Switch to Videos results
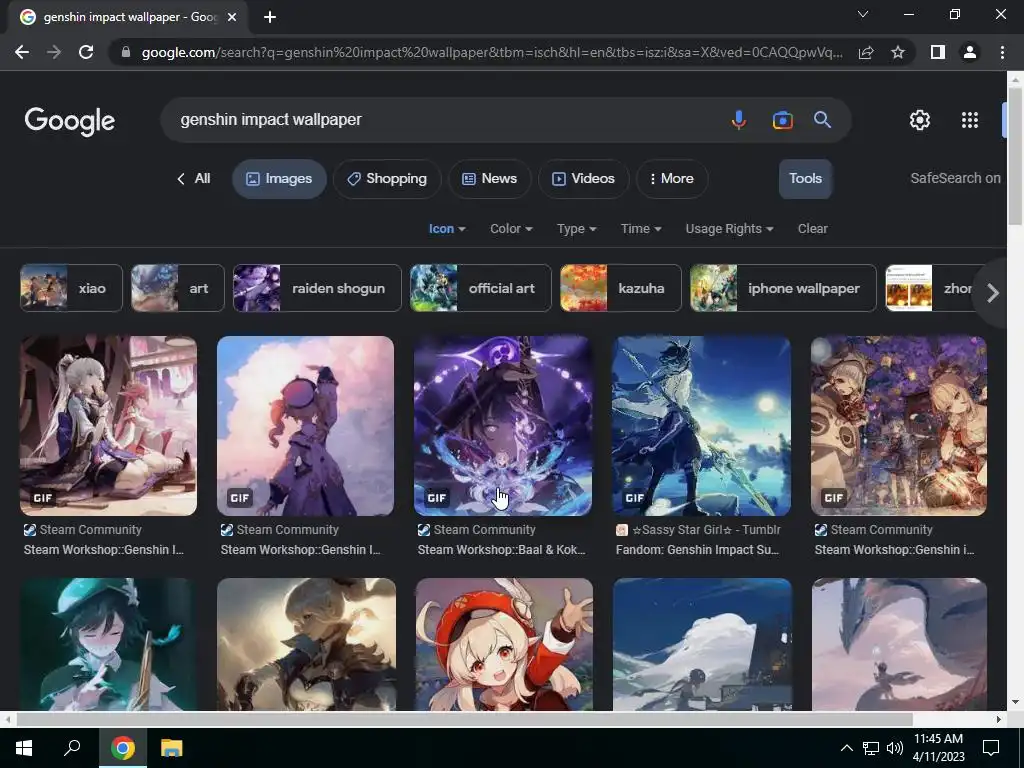This screenshot has width=1024, height=768. click(584, 178)
